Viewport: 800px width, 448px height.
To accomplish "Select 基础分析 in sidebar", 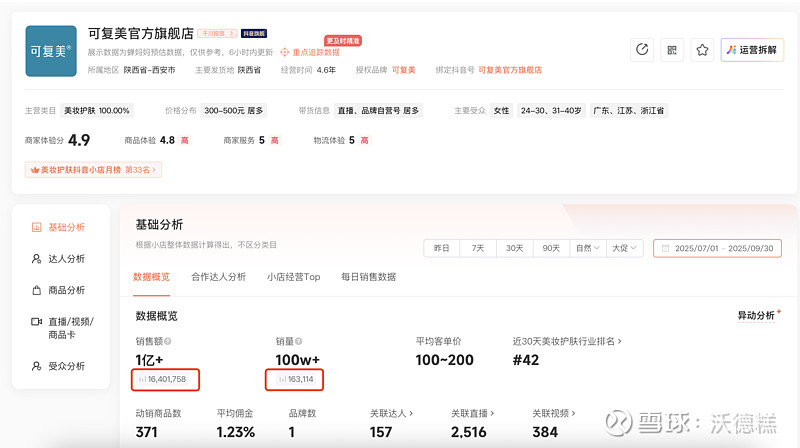I will (66, 227).
